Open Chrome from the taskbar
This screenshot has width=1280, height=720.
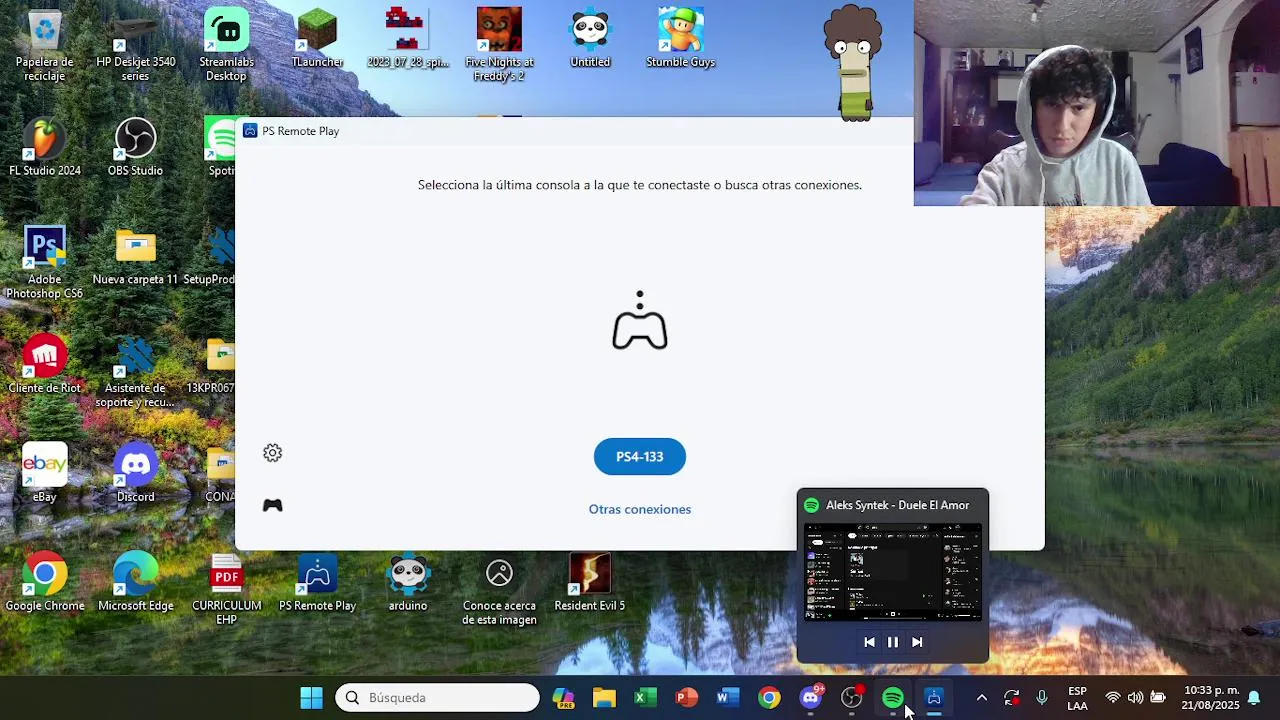769,698
